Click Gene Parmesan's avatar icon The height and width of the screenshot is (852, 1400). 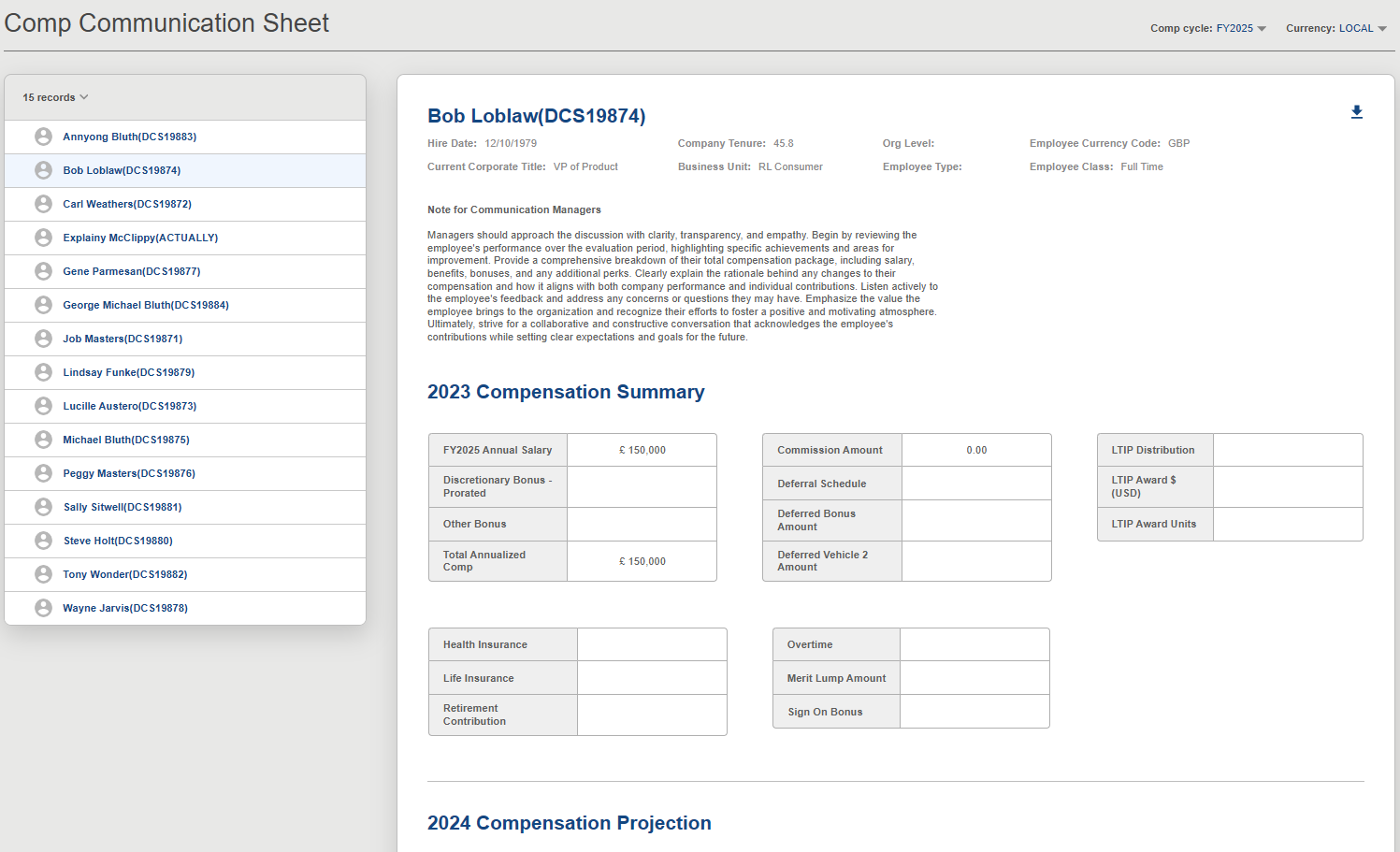[43, 270]
